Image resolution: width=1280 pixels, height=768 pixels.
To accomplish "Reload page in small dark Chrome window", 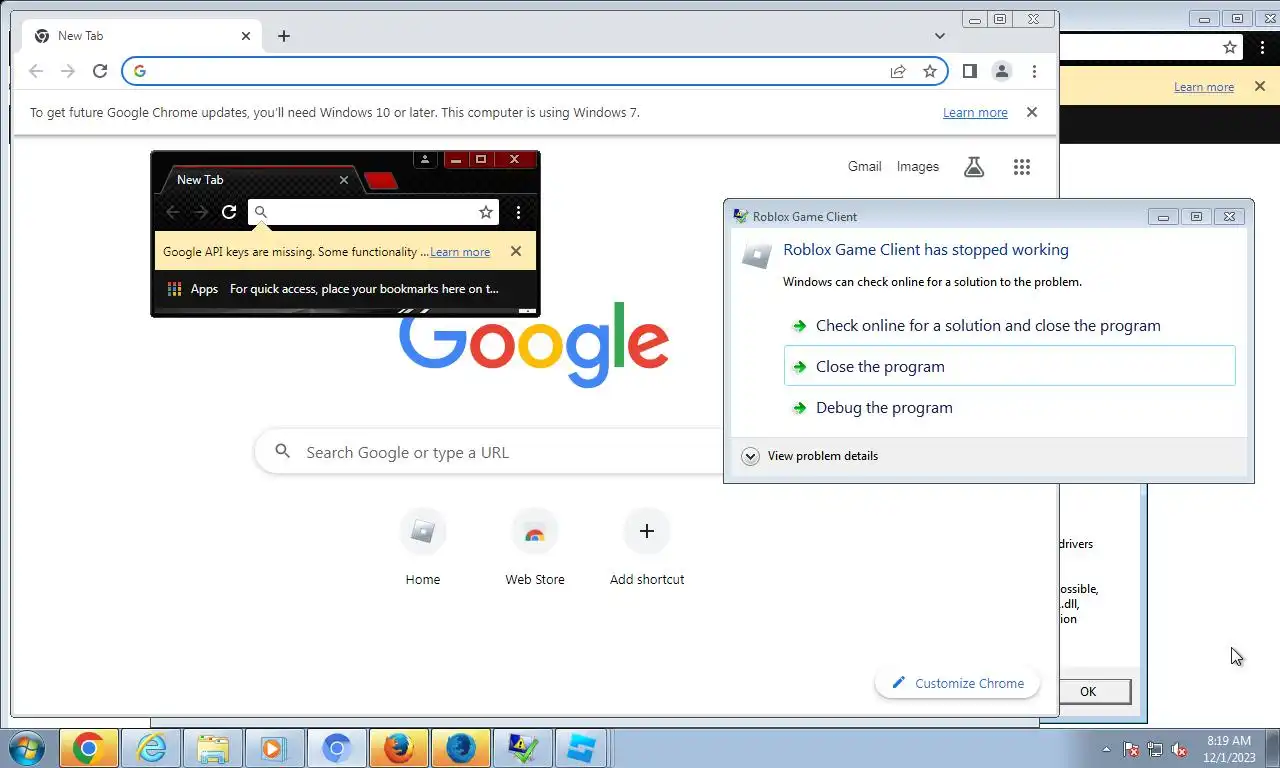I will pyautogui.click(x=229, y=212).
